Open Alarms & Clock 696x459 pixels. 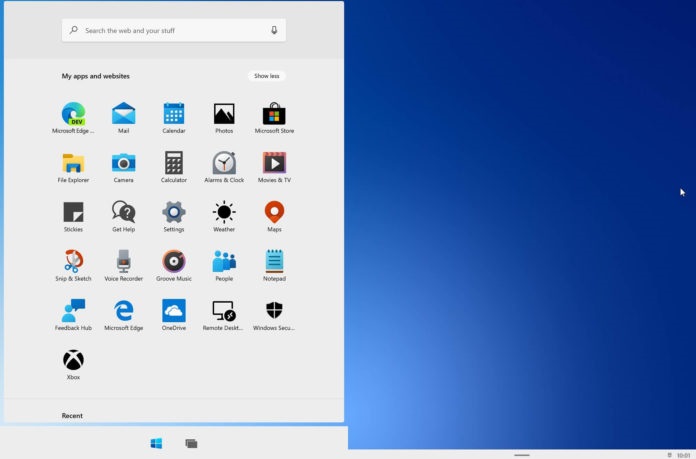[x=224, y=163]
